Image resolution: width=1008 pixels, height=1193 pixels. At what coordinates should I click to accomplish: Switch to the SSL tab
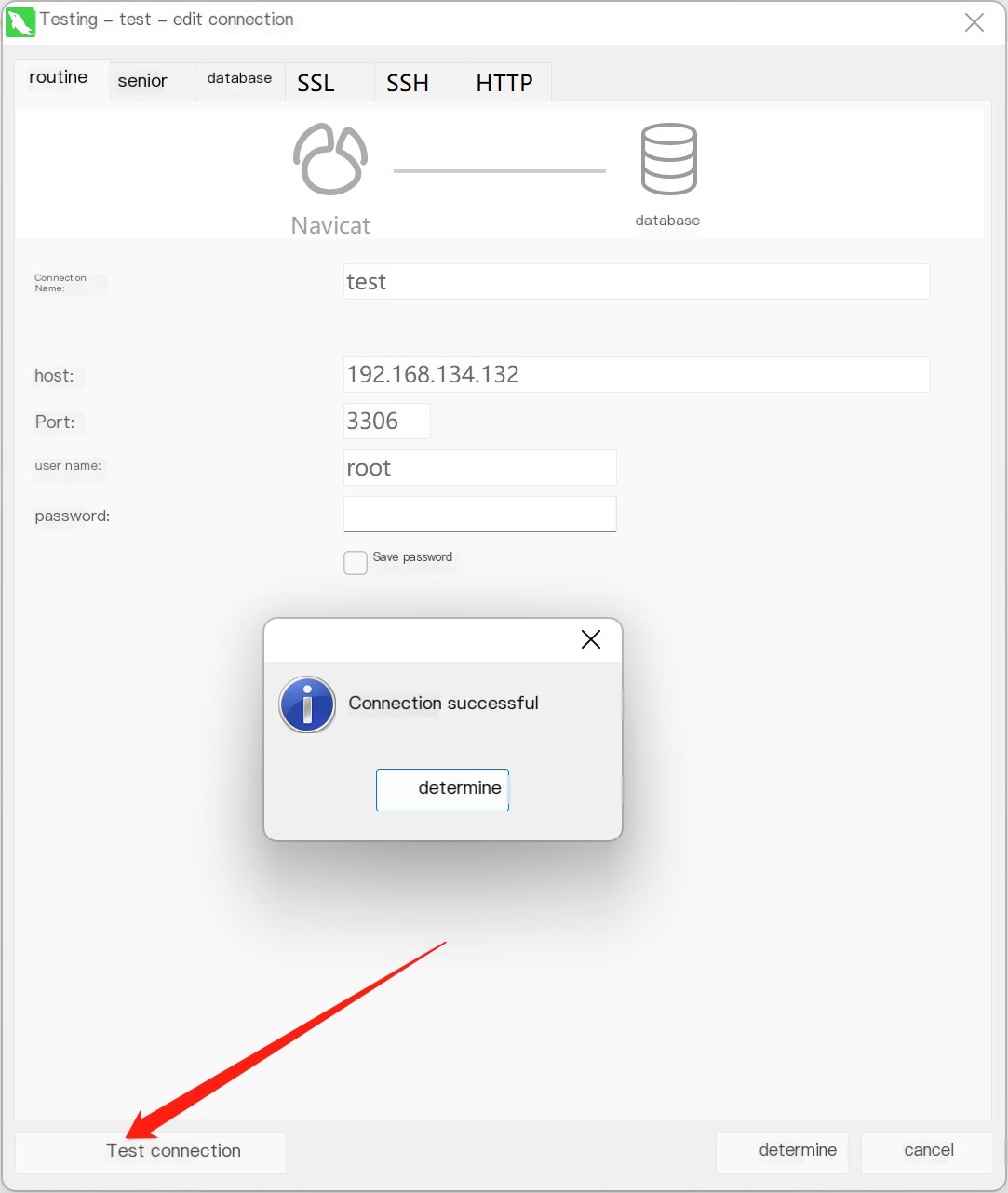click(329, 81)
